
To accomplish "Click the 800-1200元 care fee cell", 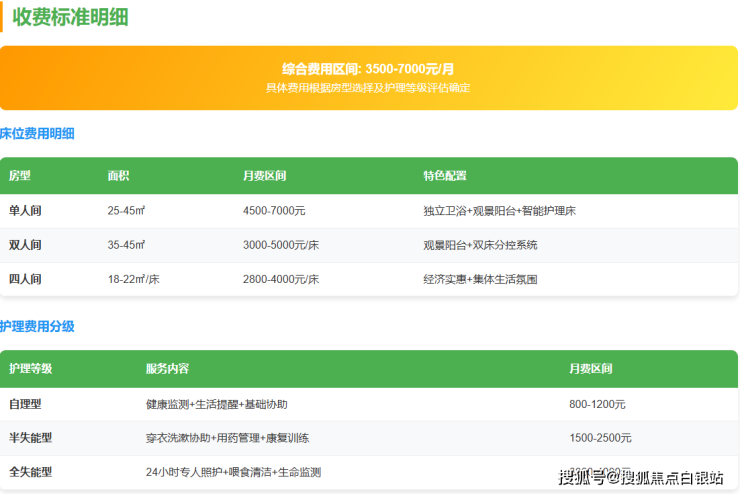I will pyautogui.click(x=597, y=404).
